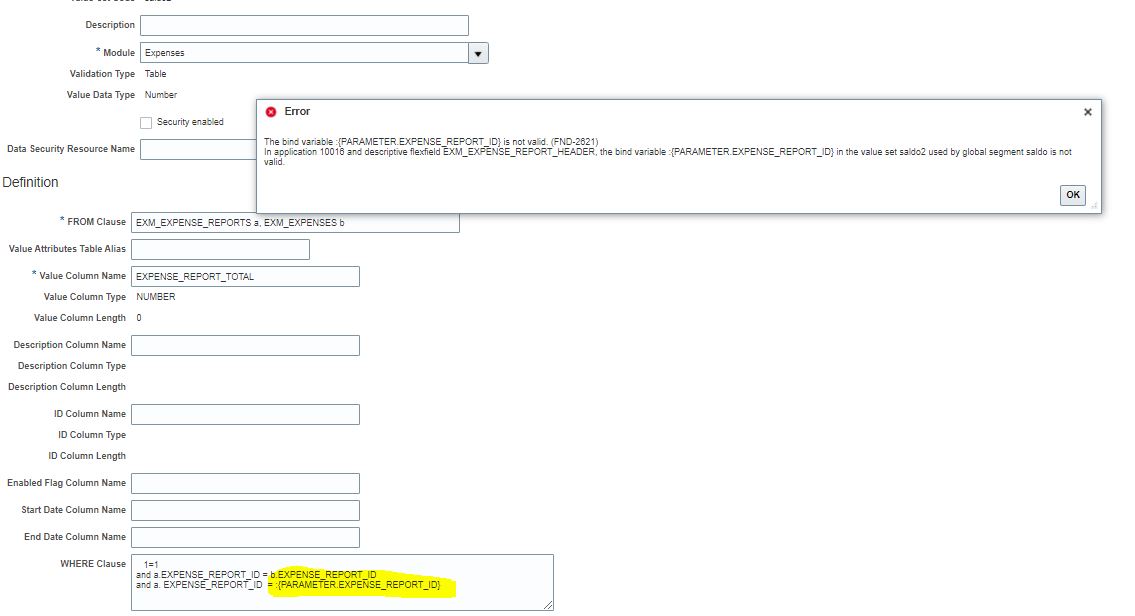Click the 'Table' validation type value
Image resolution: width=1135 pixels, height=616 pixels.
click(x=156, y=74)
